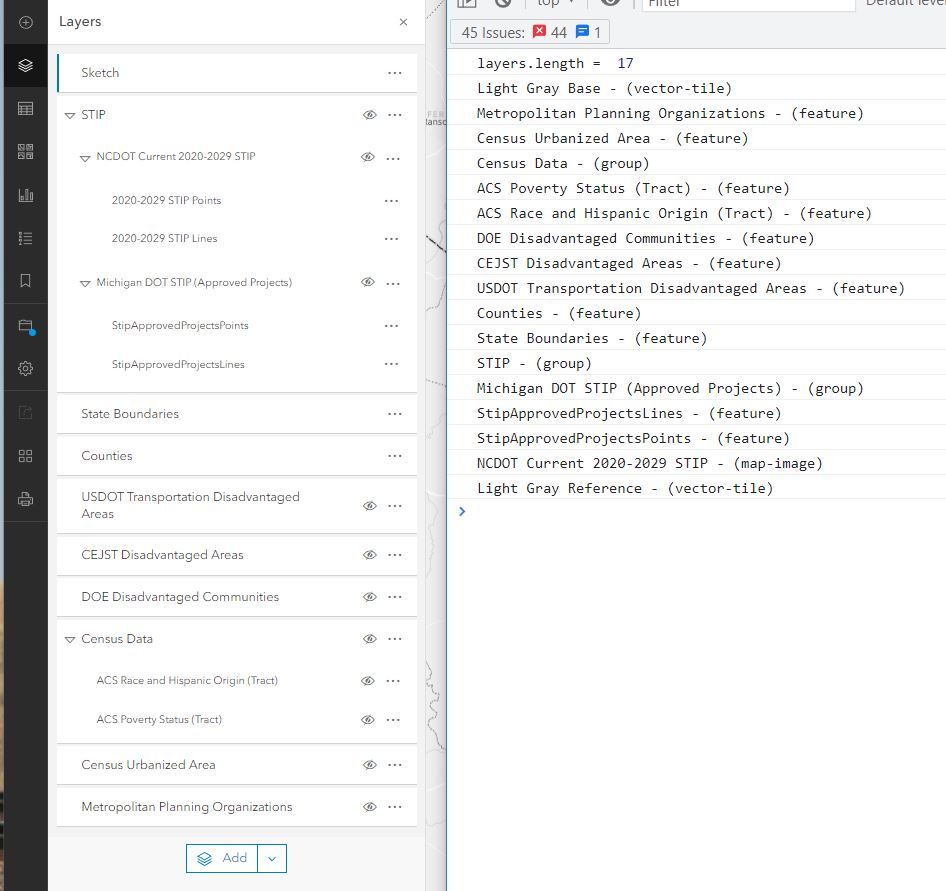
Task: Open options for Metropolitan Planning Organizations layer
Action: (x=395, y=807)
